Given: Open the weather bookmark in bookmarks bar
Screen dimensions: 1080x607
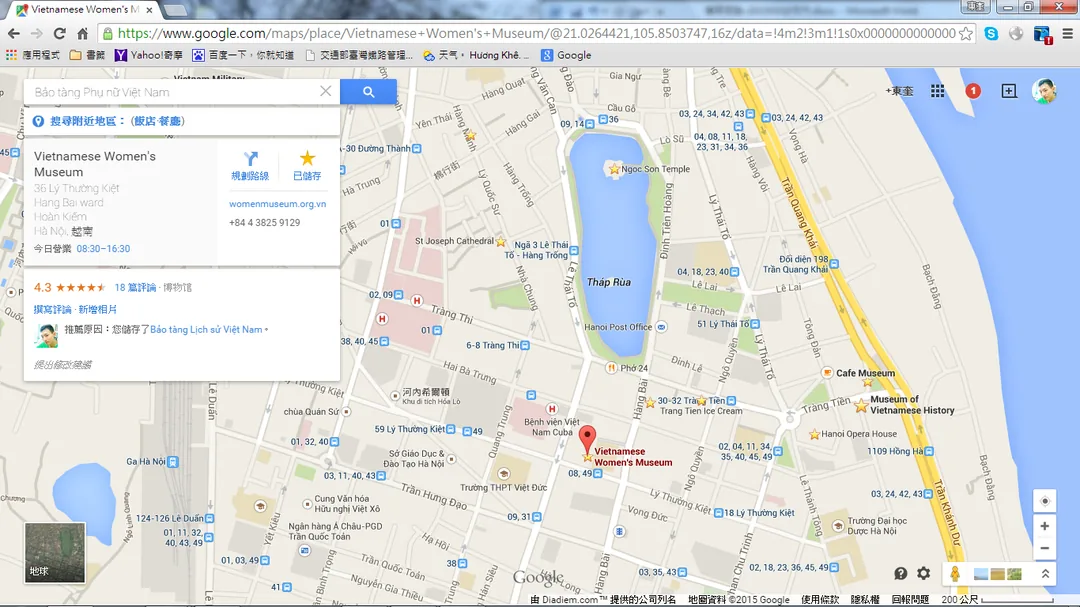Looking at the screenshot, I should (x=476, y=55).
